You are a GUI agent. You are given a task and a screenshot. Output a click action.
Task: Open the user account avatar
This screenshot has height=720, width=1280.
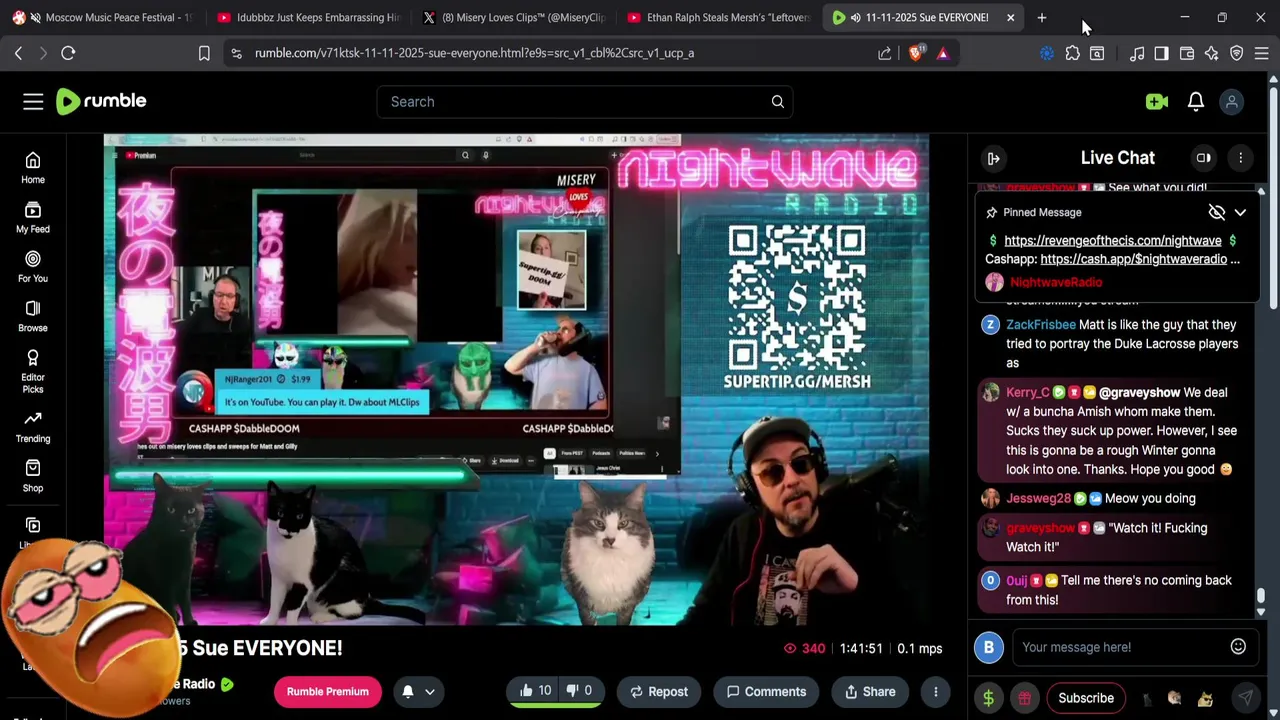(1232, 101)
